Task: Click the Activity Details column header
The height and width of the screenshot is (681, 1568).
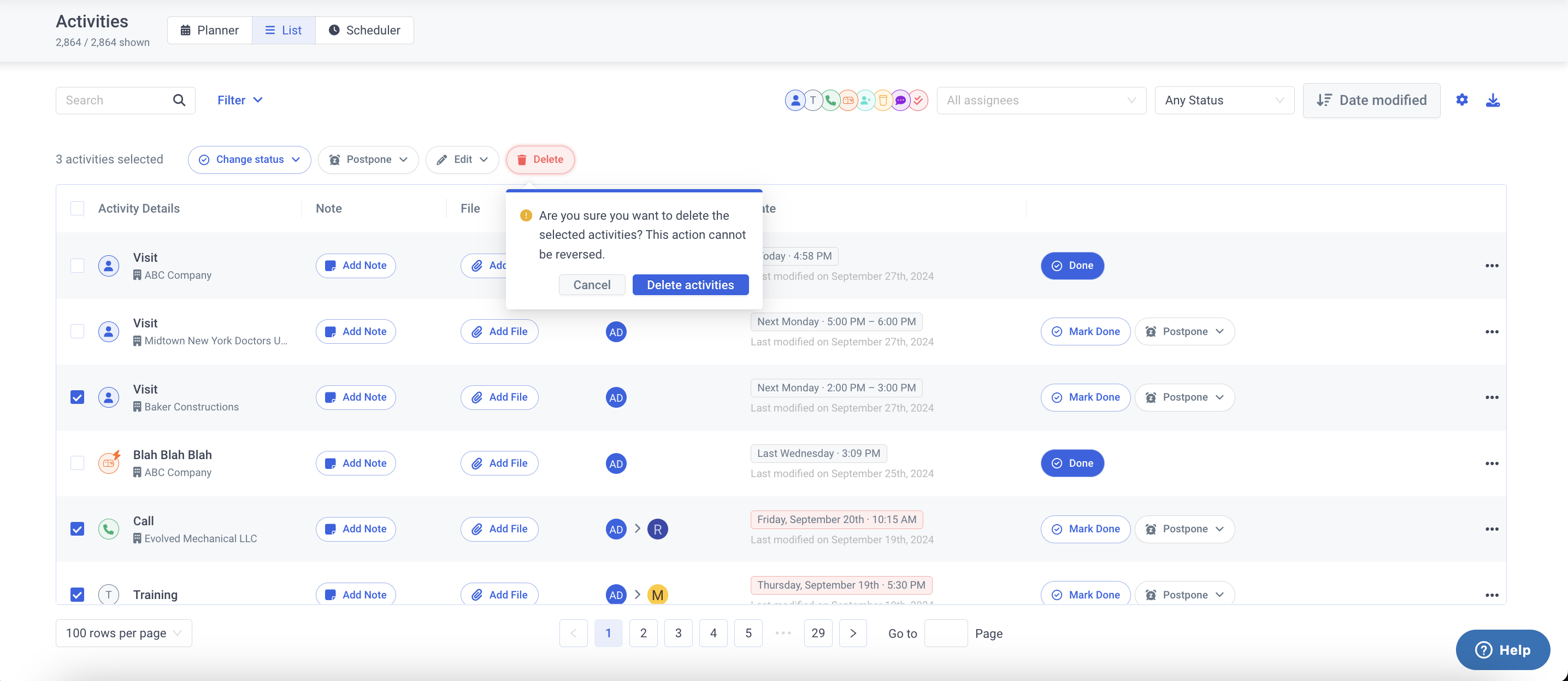Action: 139,208
